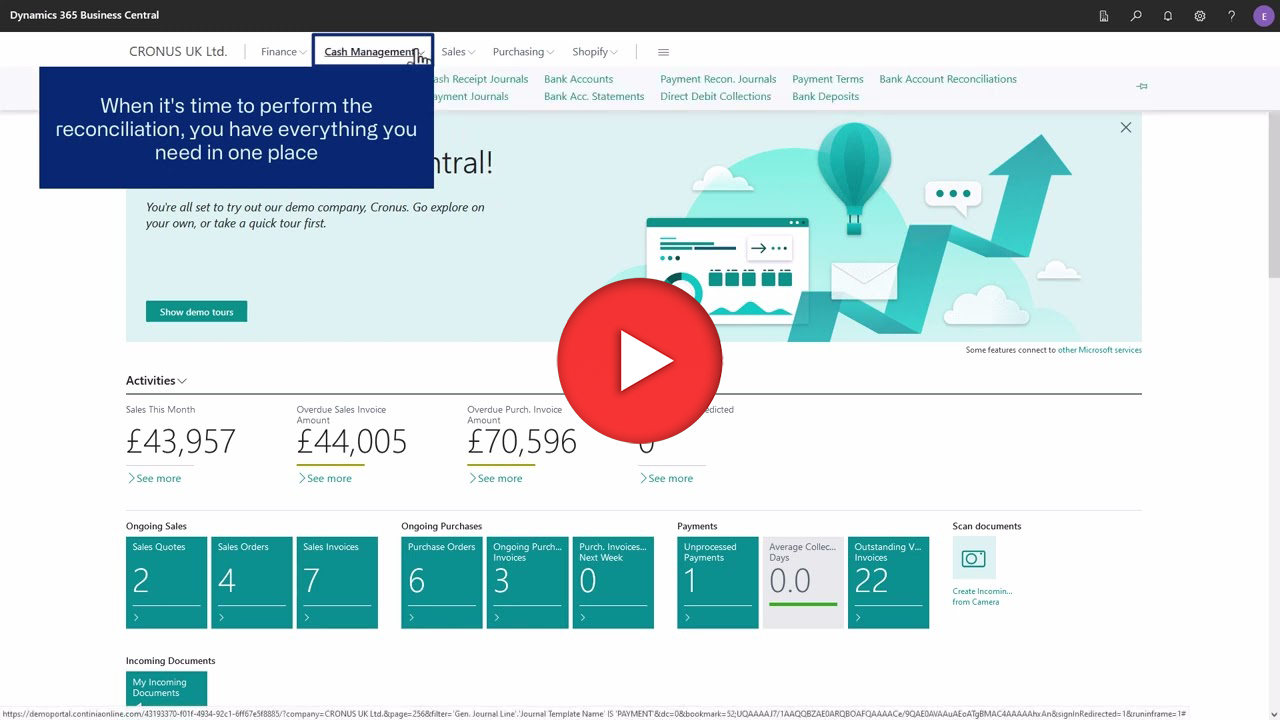The height and width of the screenshot is (720, 1280).
Task: Open Payment Terms
Action: (x=827, y=79)
